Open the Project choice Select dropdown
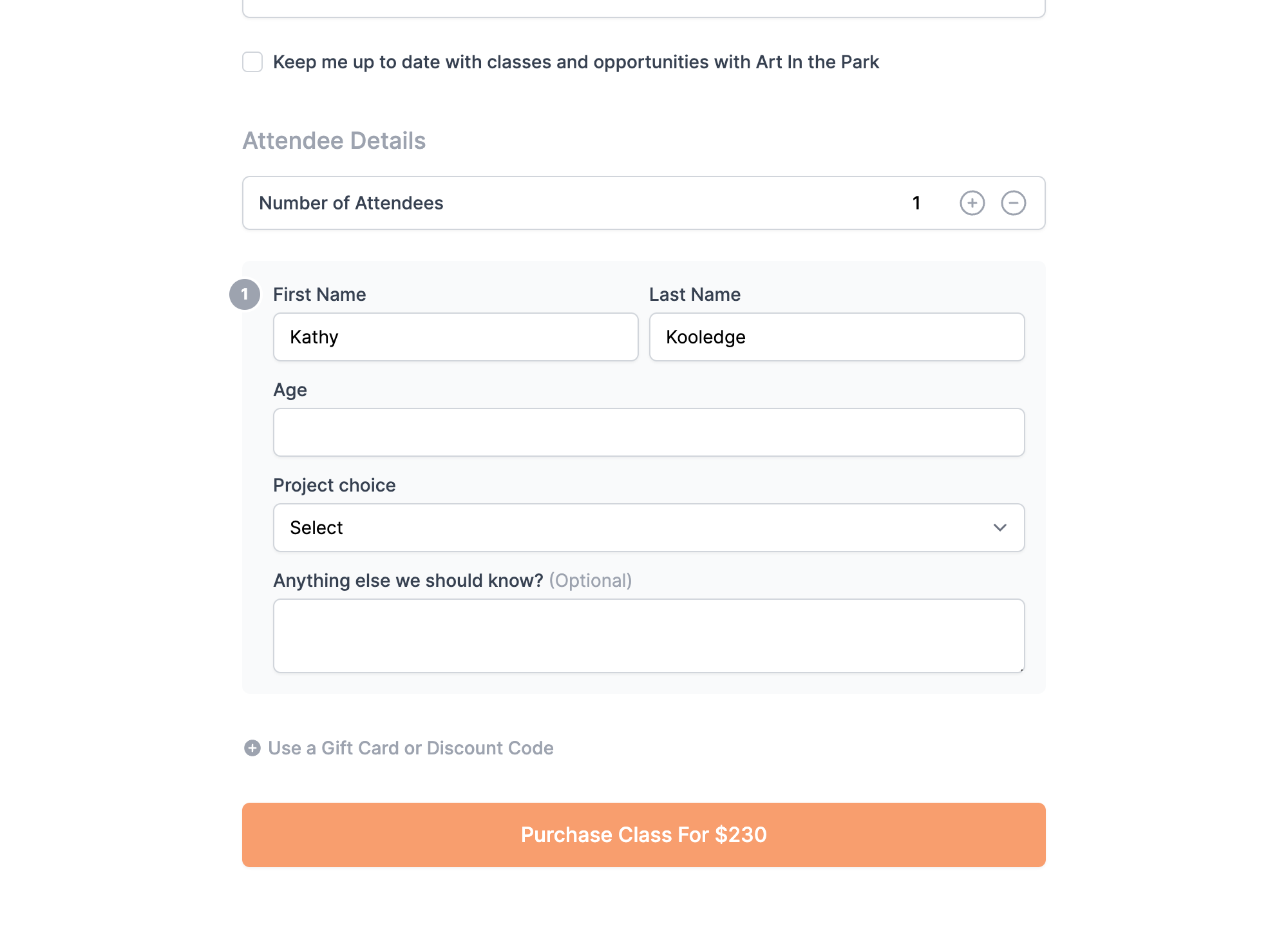Screen dimensions: 1288x929 click(x=649, y=528)
